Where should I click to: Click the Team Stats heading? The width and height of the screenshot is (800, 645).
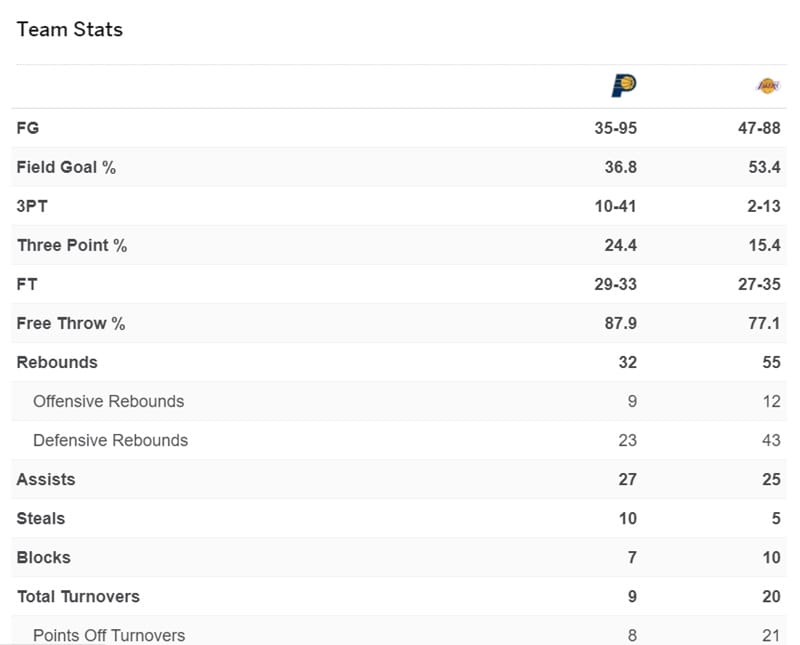point(70,29)
